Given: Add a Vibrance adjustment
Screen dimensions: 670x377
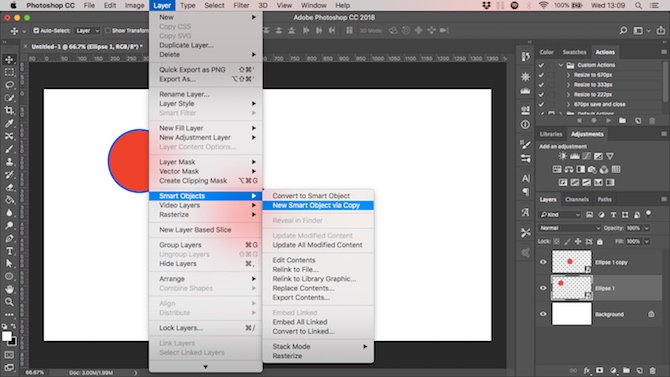Looking at the screenshot, I should click(x=610, y=156).
